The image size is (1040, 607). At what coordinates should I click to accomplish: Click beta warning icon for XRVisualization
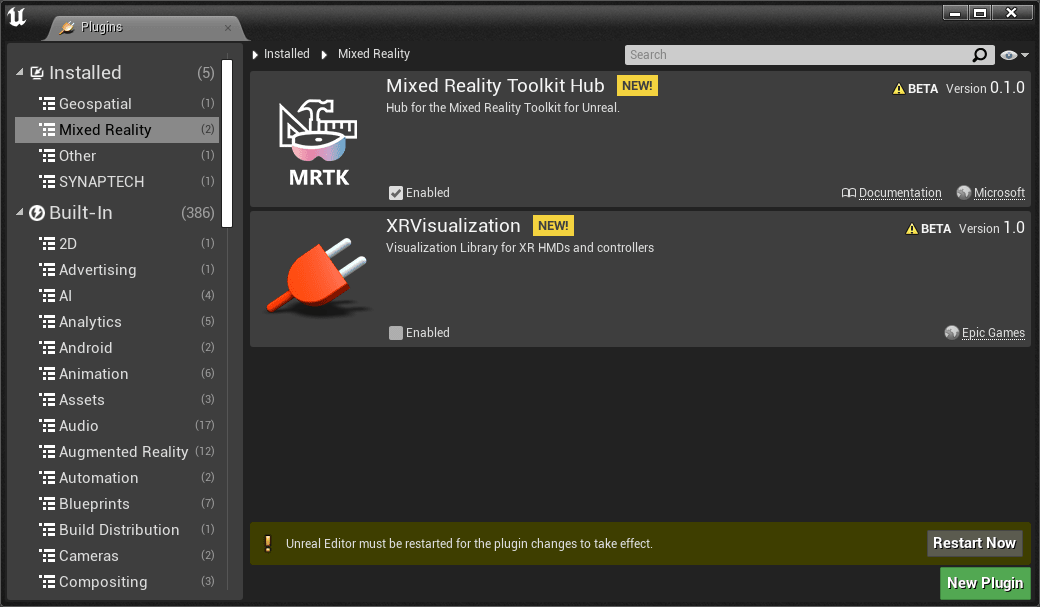[912, 229]
